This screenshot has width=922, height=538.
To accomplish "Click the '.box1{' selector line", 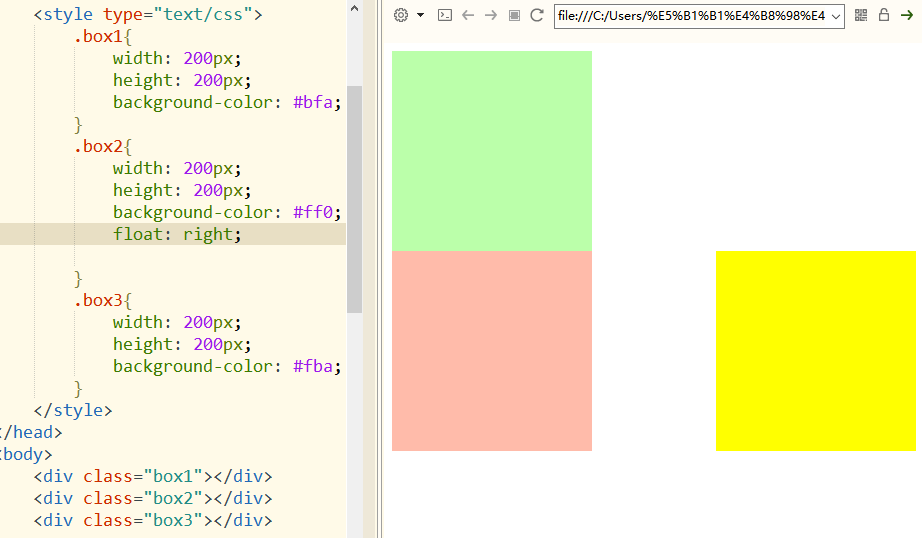I will 103,36.
